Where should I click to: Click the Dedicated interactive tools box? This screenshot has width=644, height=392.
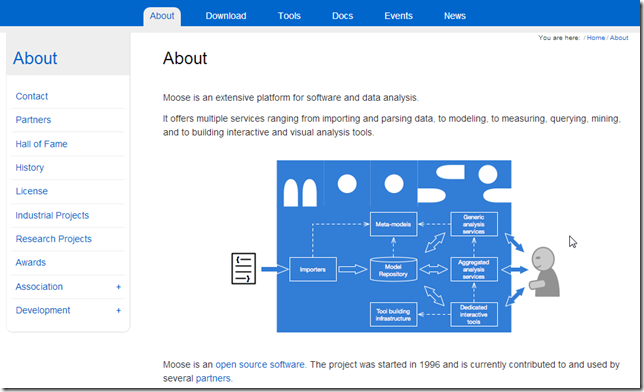click(474, 315)
